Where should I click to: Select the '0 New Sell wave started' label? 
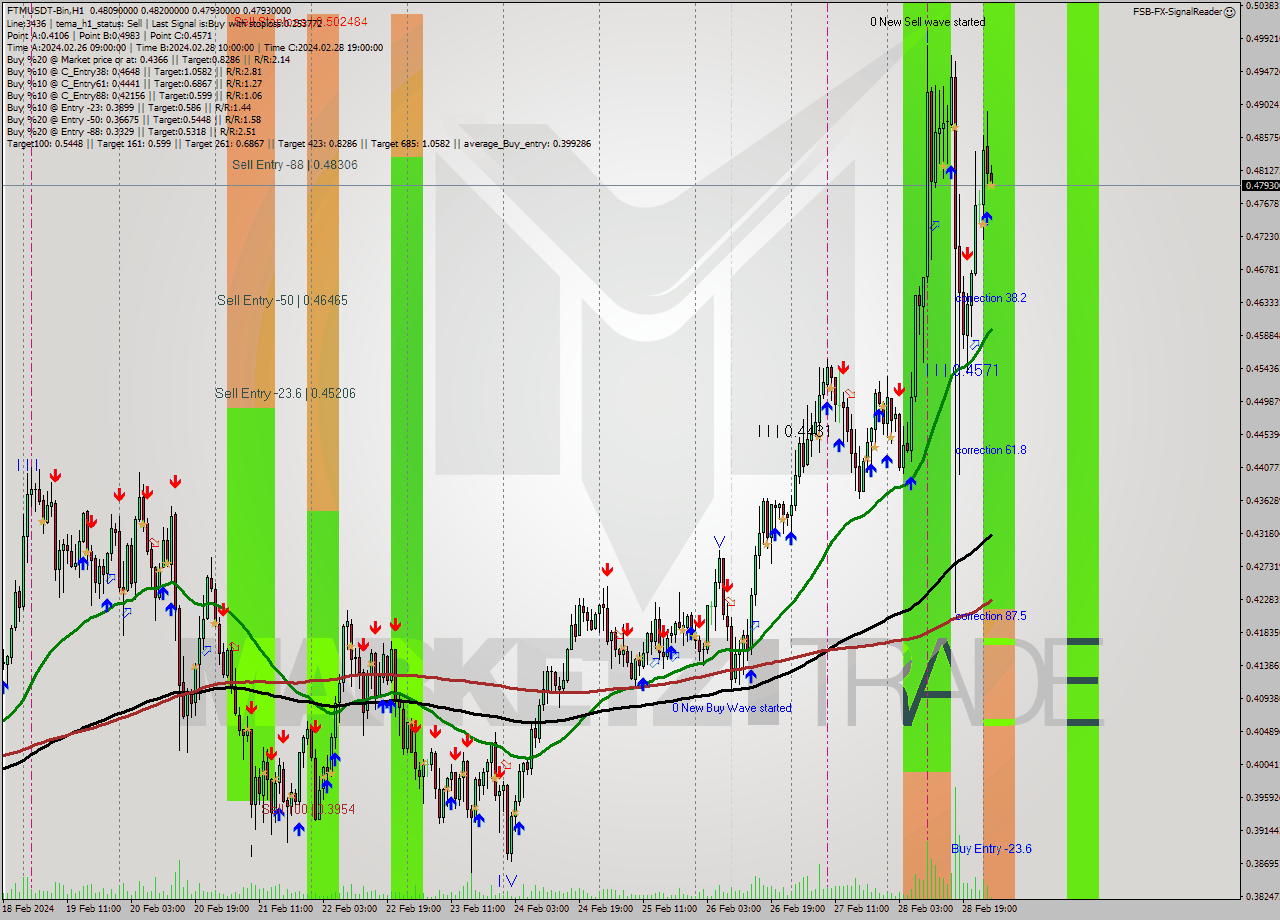[927, 22]
